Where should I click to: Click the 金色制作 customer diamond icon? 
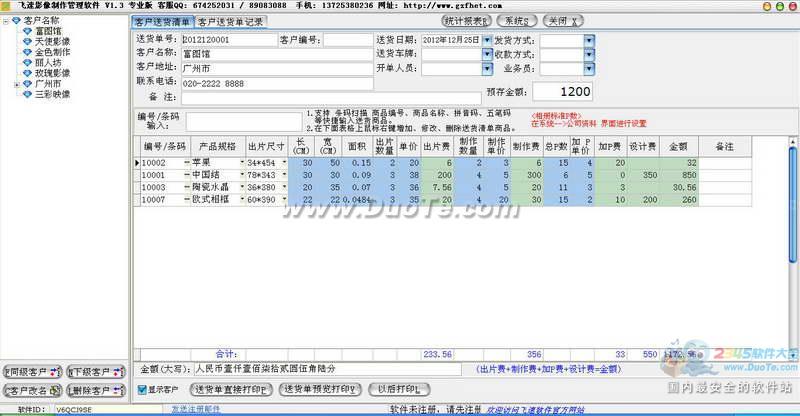[28, 52]
